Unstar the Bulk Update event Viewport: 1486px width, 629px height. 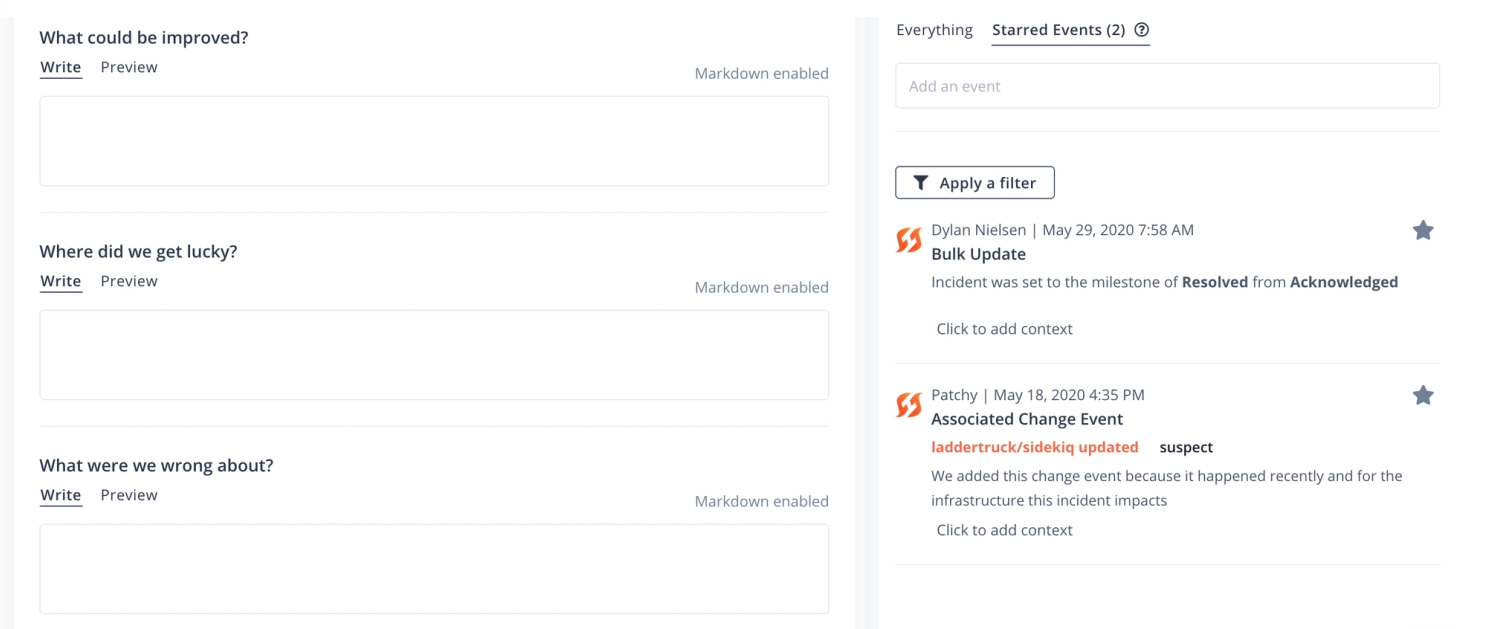pos(1423,231)
